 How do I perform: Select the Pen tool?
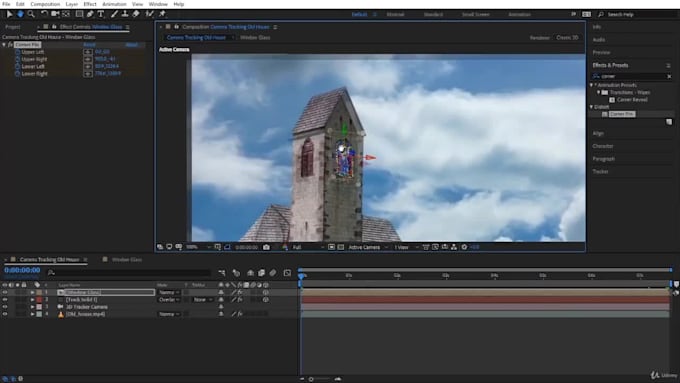click(x=90, y=14)
